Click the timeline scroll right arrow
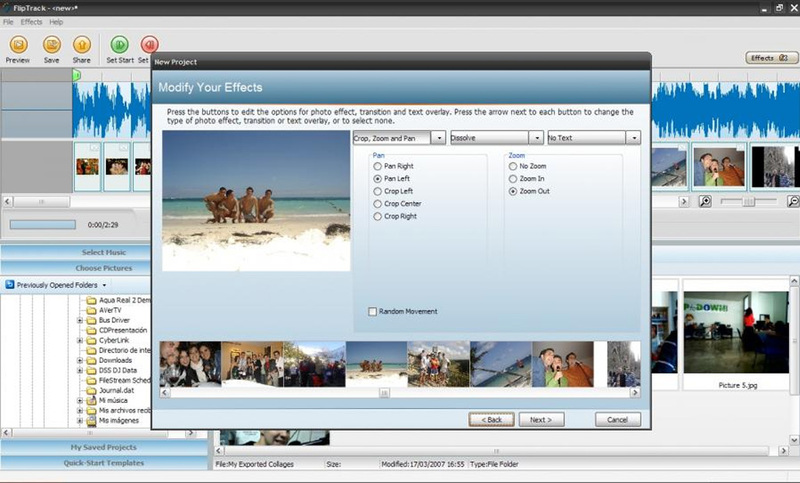 684,201
